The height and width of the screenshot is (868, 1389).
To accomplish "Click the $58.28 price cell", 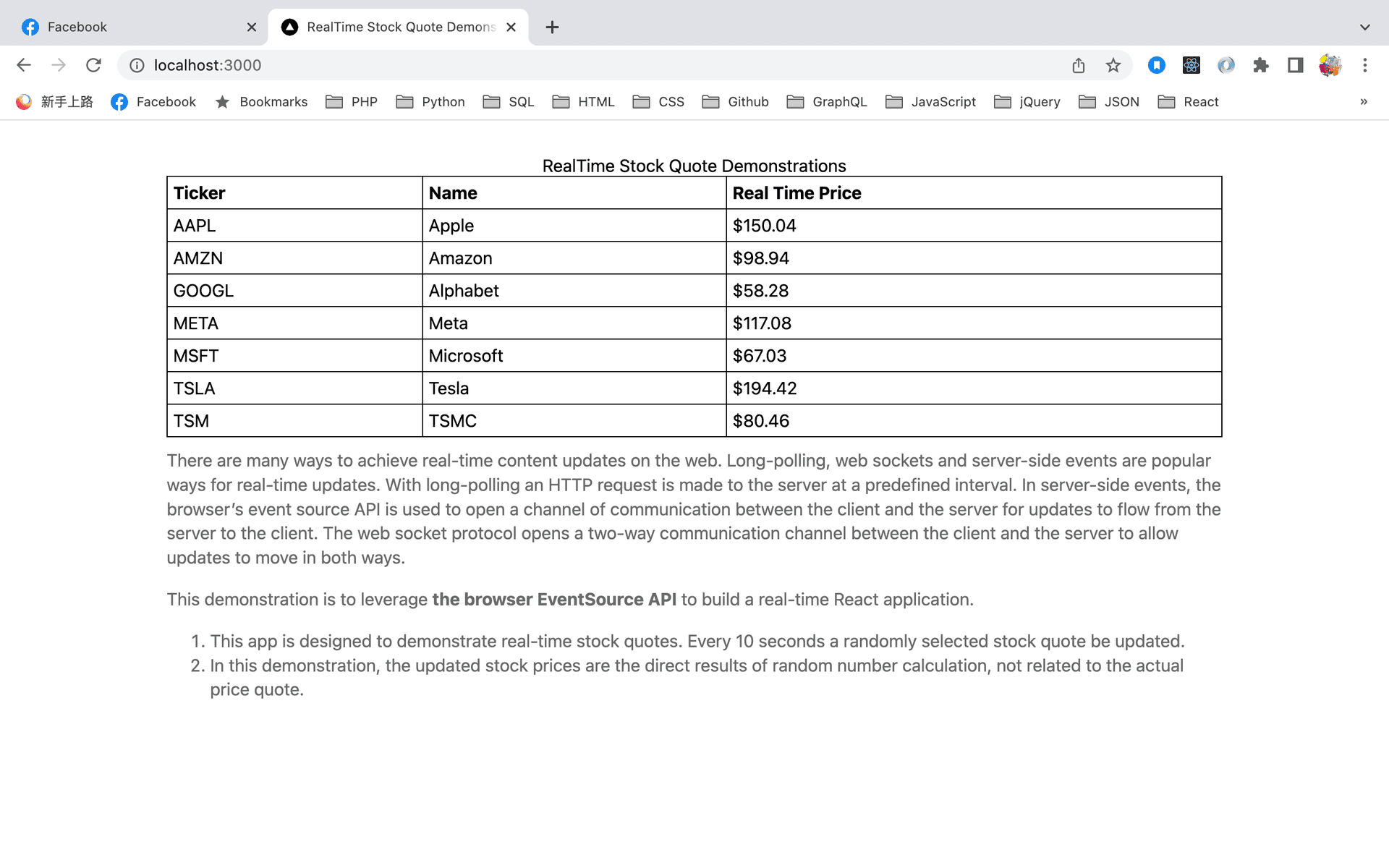I will click(x=974, y=291).
